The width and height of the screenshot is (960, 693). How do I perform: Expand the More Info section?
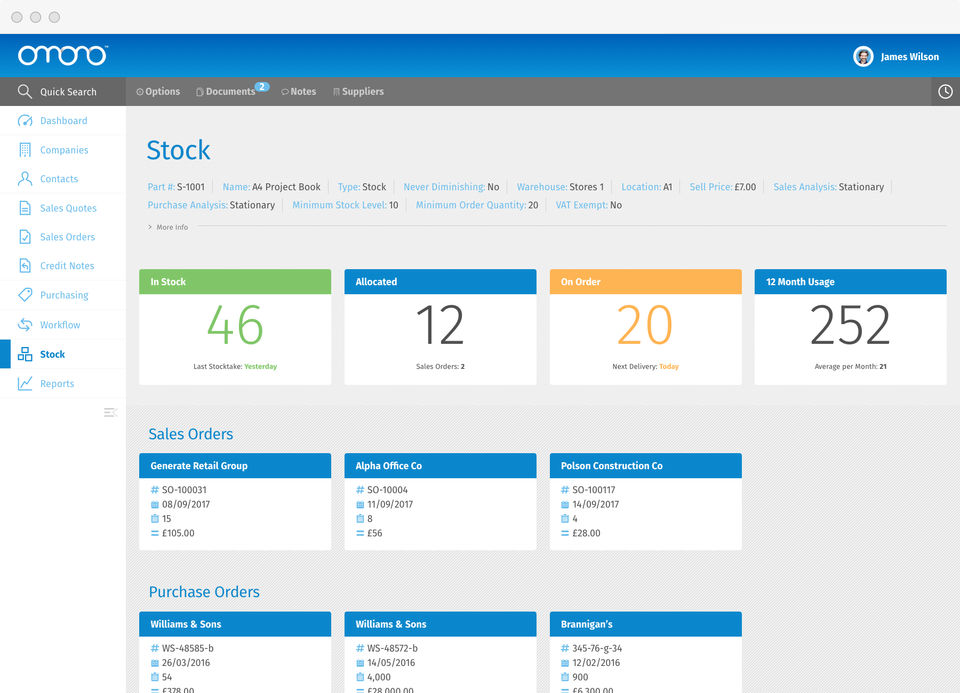[x=168, y=227]
